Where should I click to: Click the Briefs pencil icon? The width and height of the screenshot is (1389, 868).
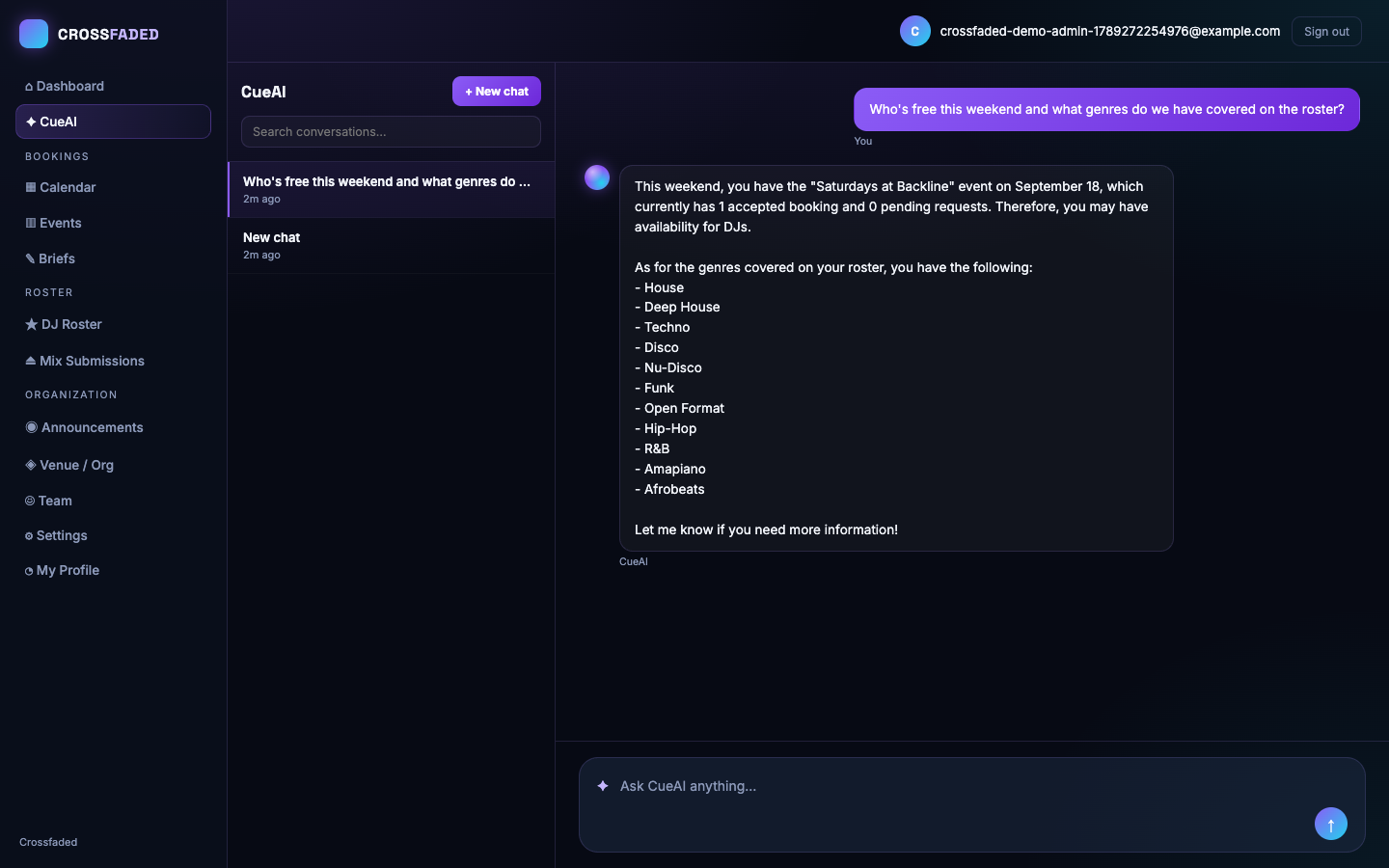click(x=30, y=258)
